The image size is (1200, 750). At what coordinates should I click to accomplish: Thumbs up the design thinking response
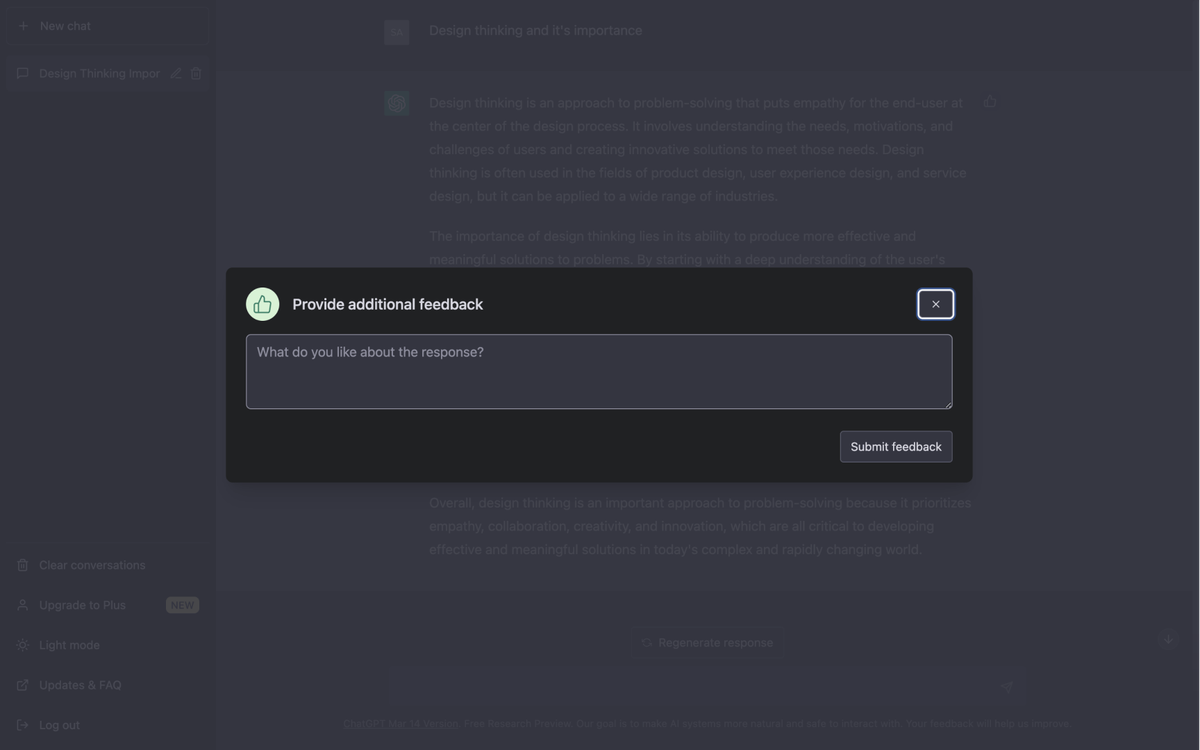(x=989, y=101)
